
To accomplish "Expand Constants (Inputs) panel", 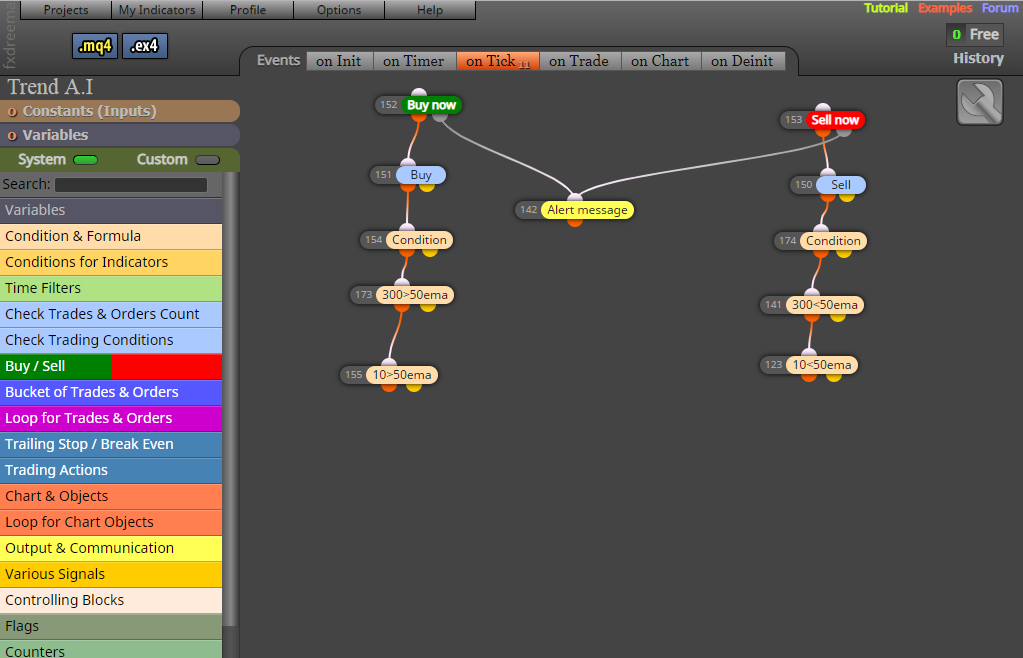I will 120,111.
